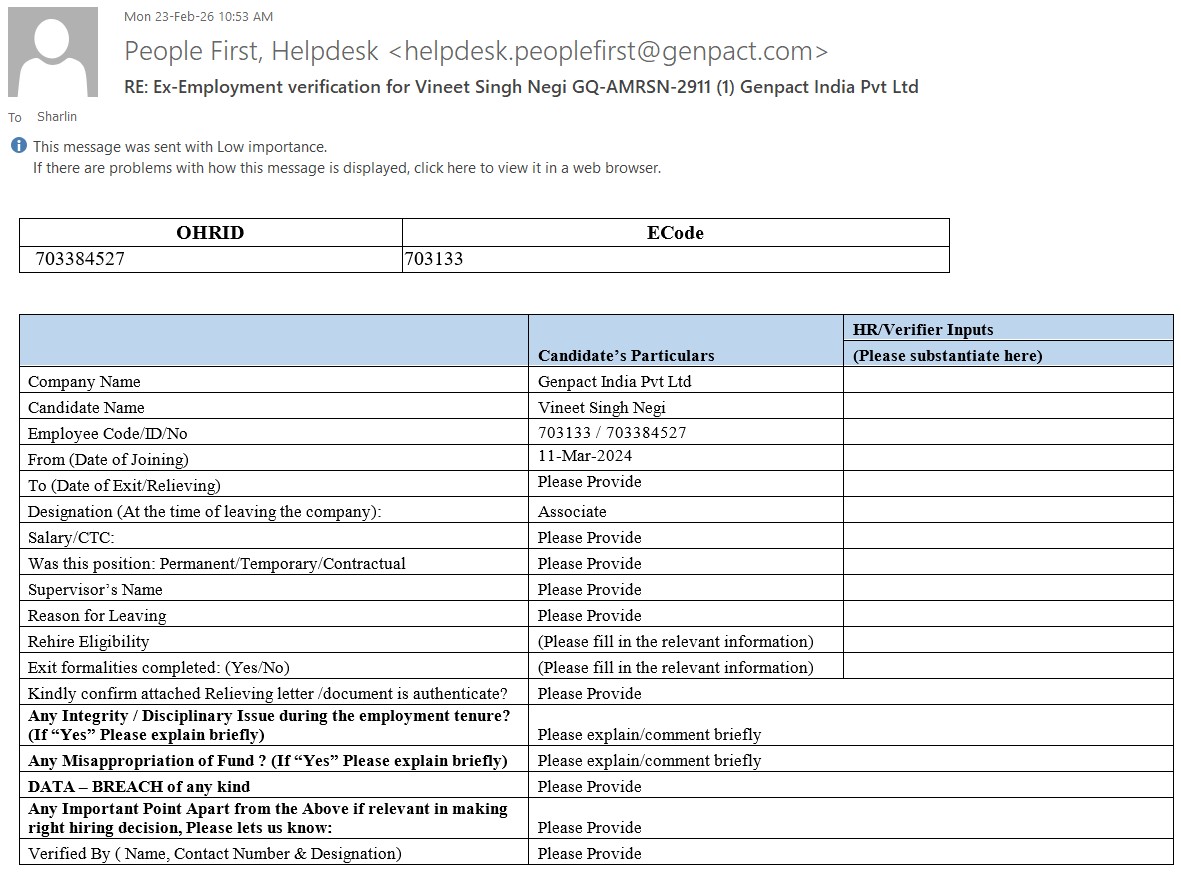Click the Exit formalities completed label
This screenshot has width=1181, height=872.
pos(159,668)
